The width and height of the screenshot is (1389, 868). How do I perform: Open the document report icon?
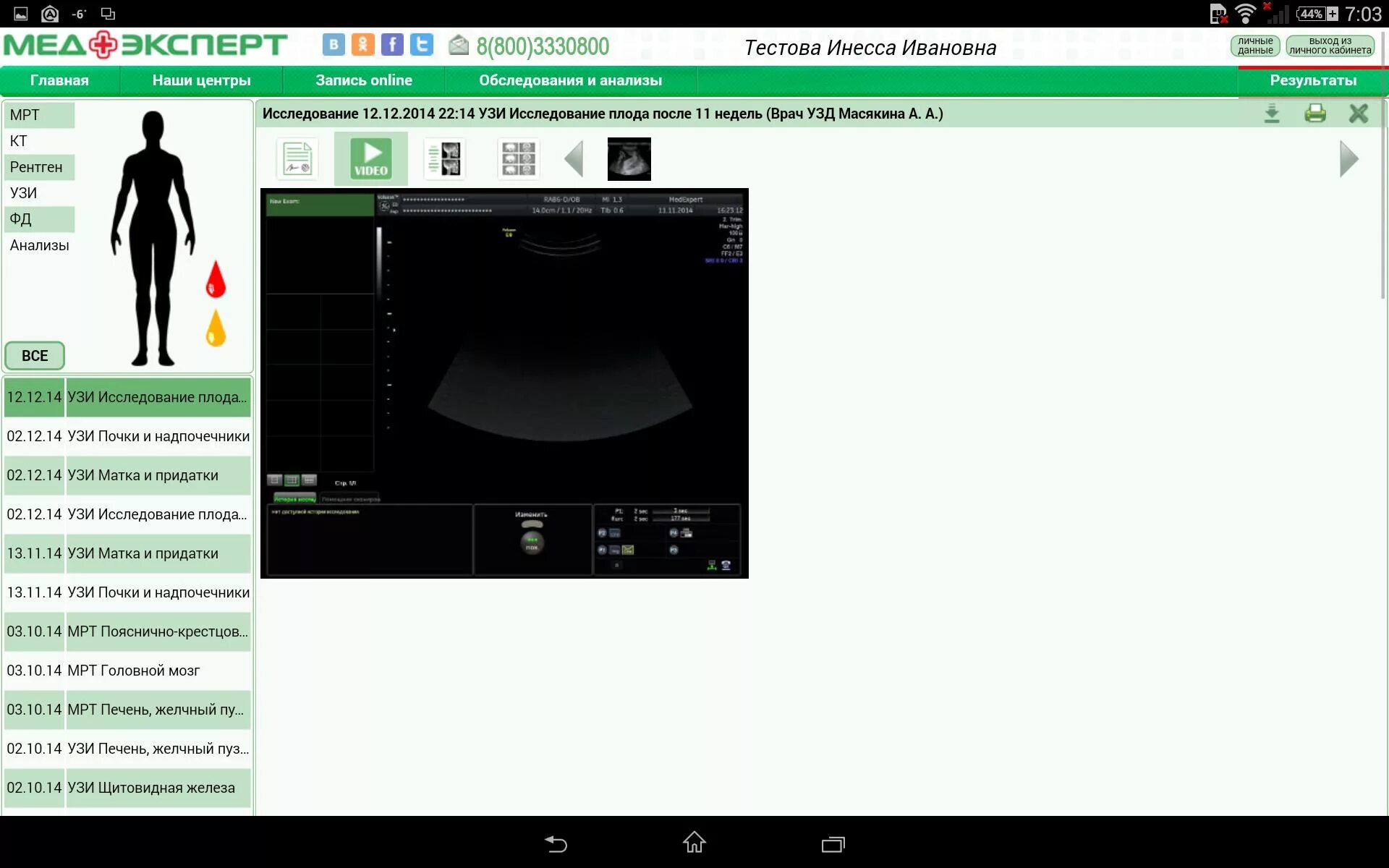[x=297, y=158]
